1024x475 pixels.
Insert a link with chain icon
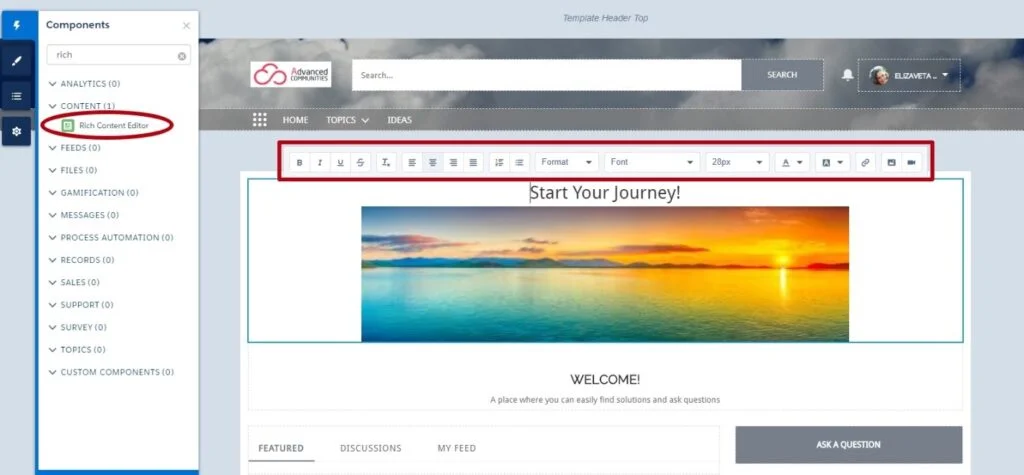click(x=865, y=162)
